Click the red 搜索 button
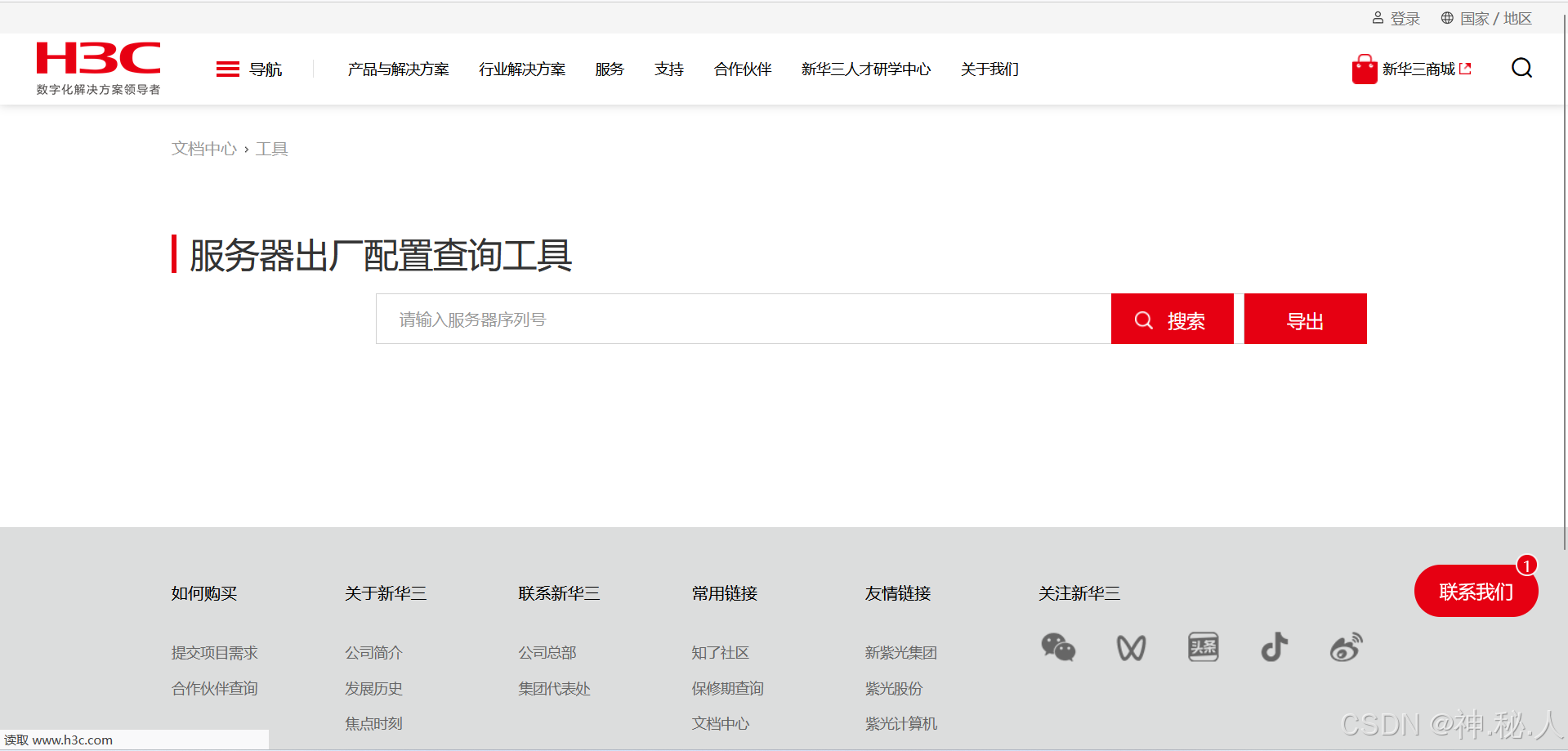The width and height of the screenshot is (1568, 751). click(1172, 319)
